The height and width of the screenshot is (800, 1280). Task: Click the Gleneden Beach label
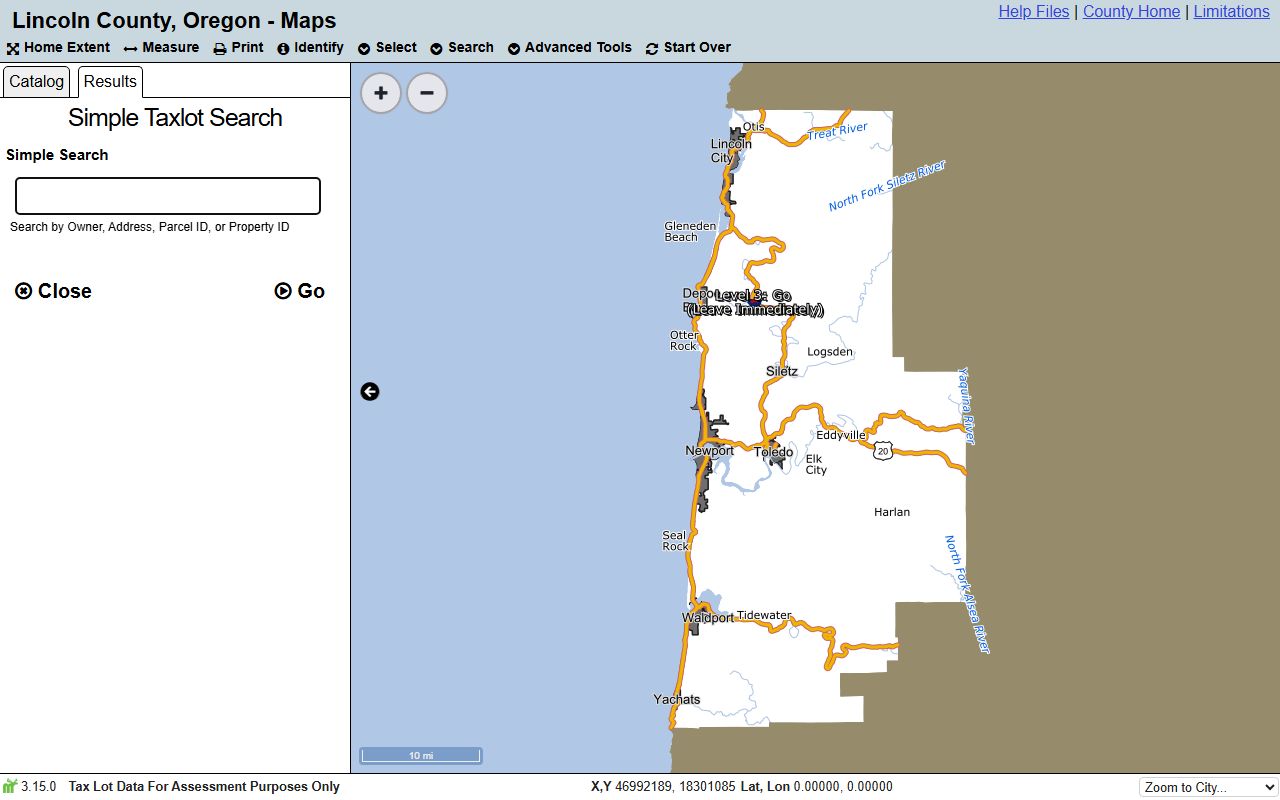pos(690,231)
